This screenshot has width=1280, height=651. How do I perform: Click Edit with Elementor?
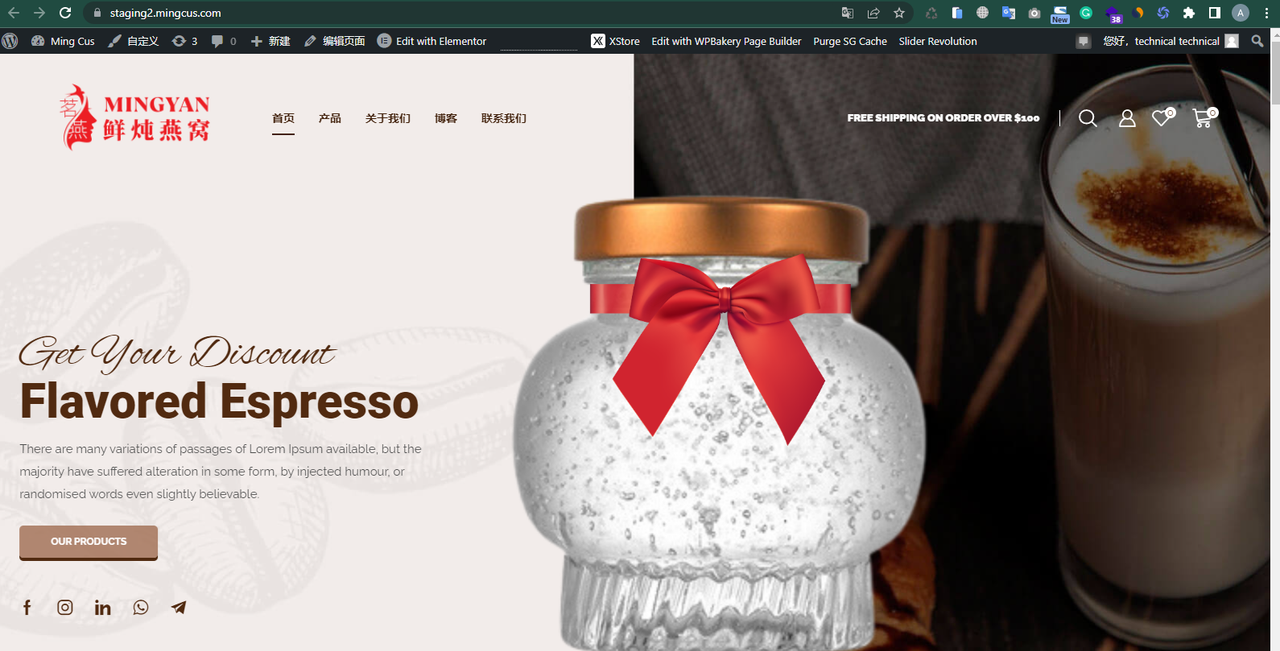(x=432, y=41)
